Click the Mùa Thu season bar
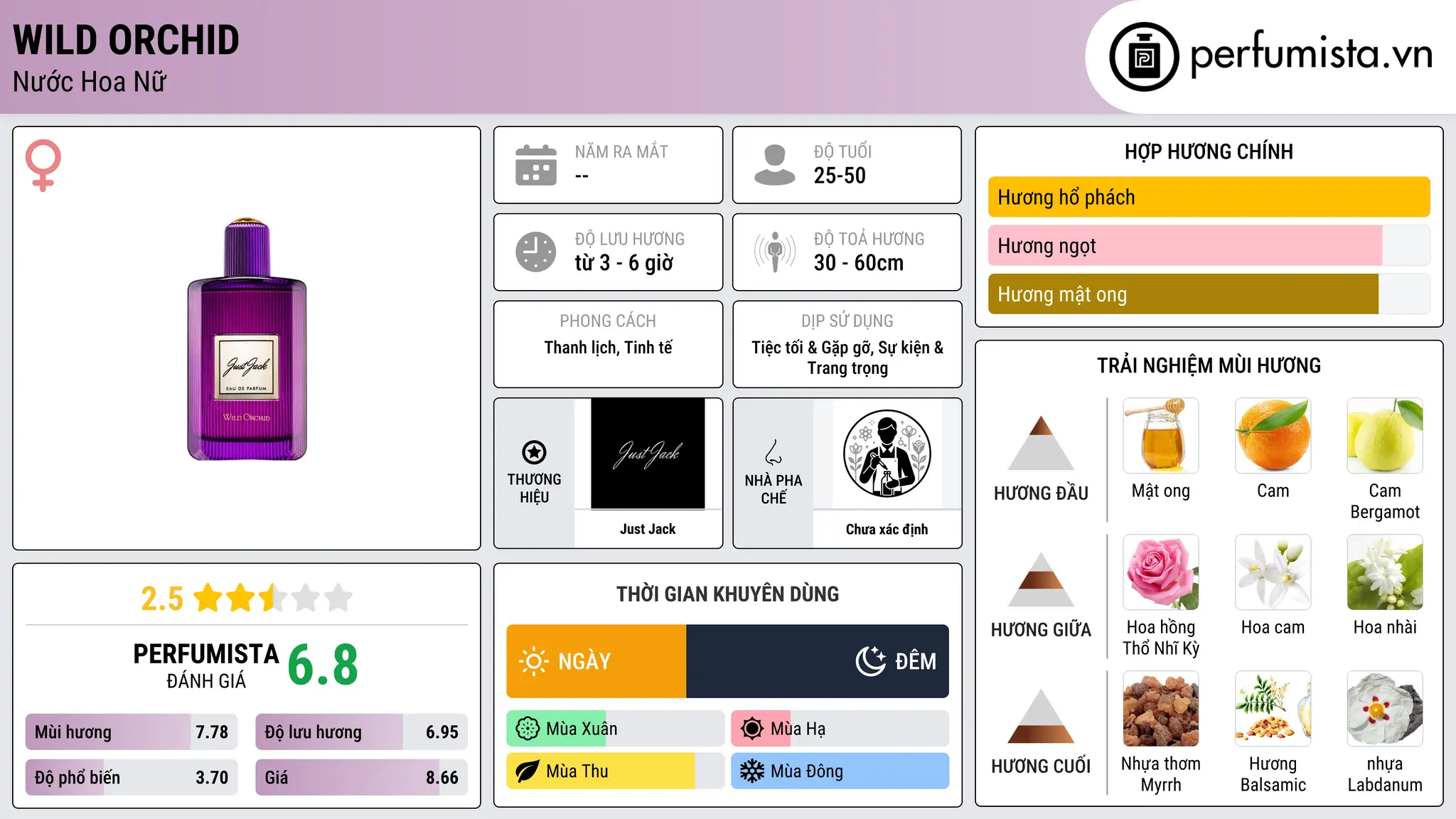Viewport: 1456px width, 819px height. [616, 771]
